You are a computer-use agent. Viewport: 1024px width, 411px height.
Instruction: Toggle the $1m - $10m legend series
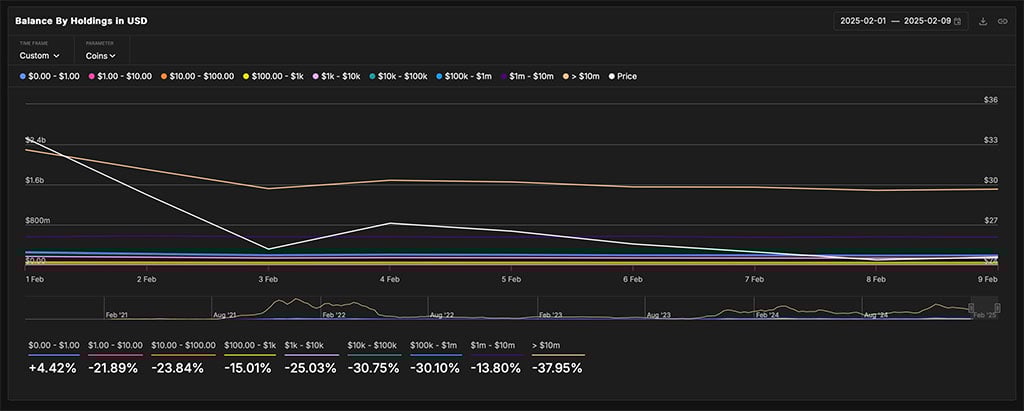click(x=530, y=76)
